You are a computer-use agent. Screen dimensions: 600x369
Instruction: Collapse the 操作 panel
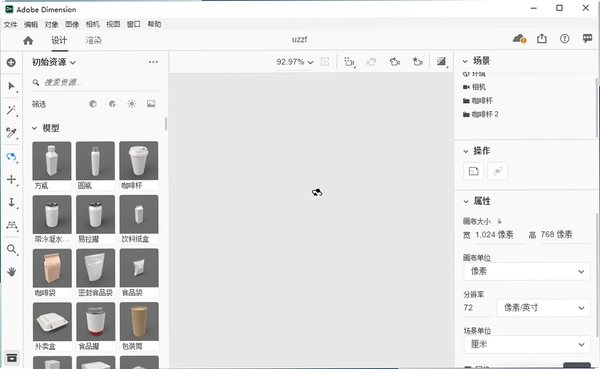click(465, 151)
